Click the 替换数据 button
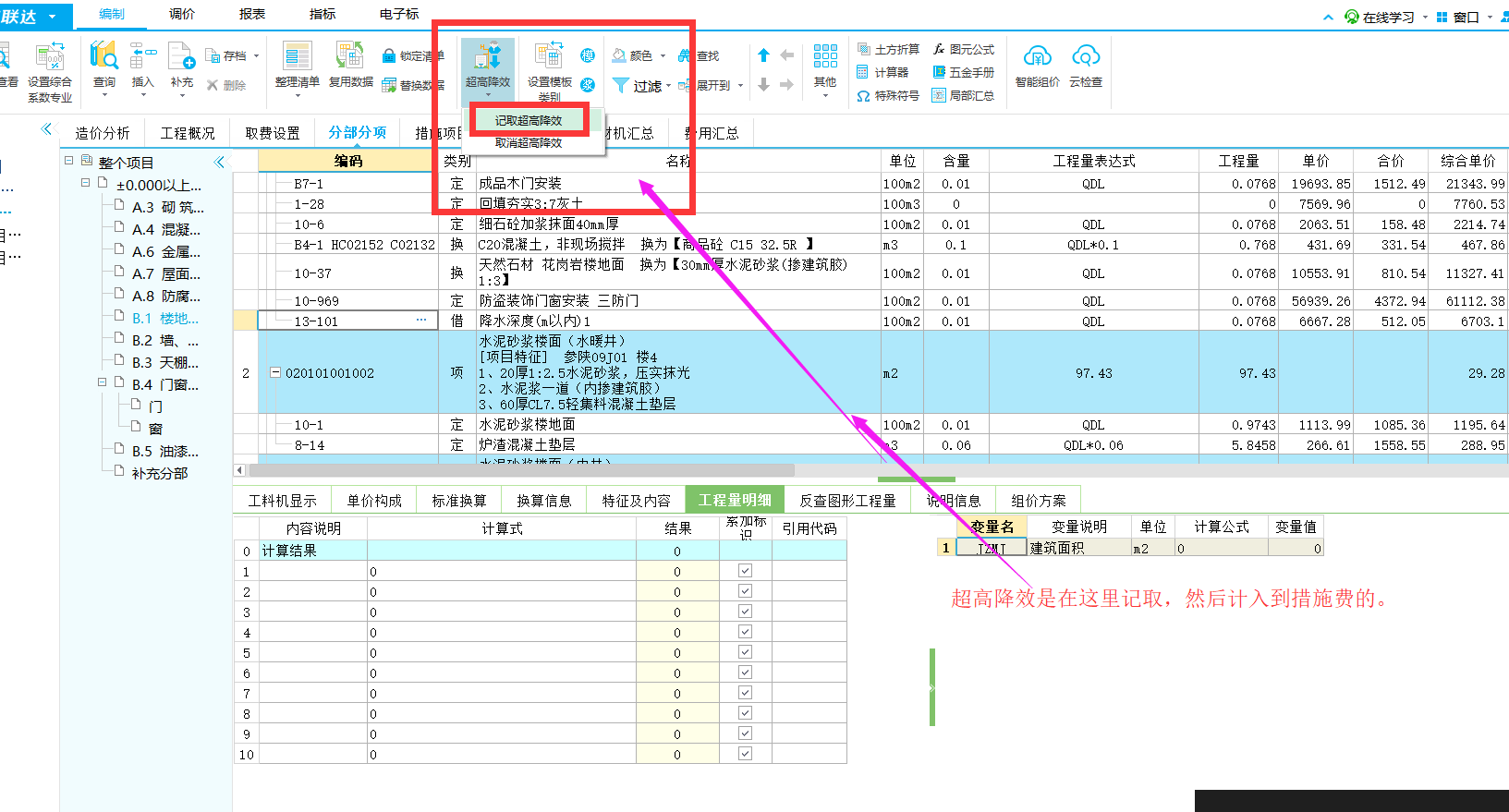This screenshot has width=1509, height=812. [413, 85]
